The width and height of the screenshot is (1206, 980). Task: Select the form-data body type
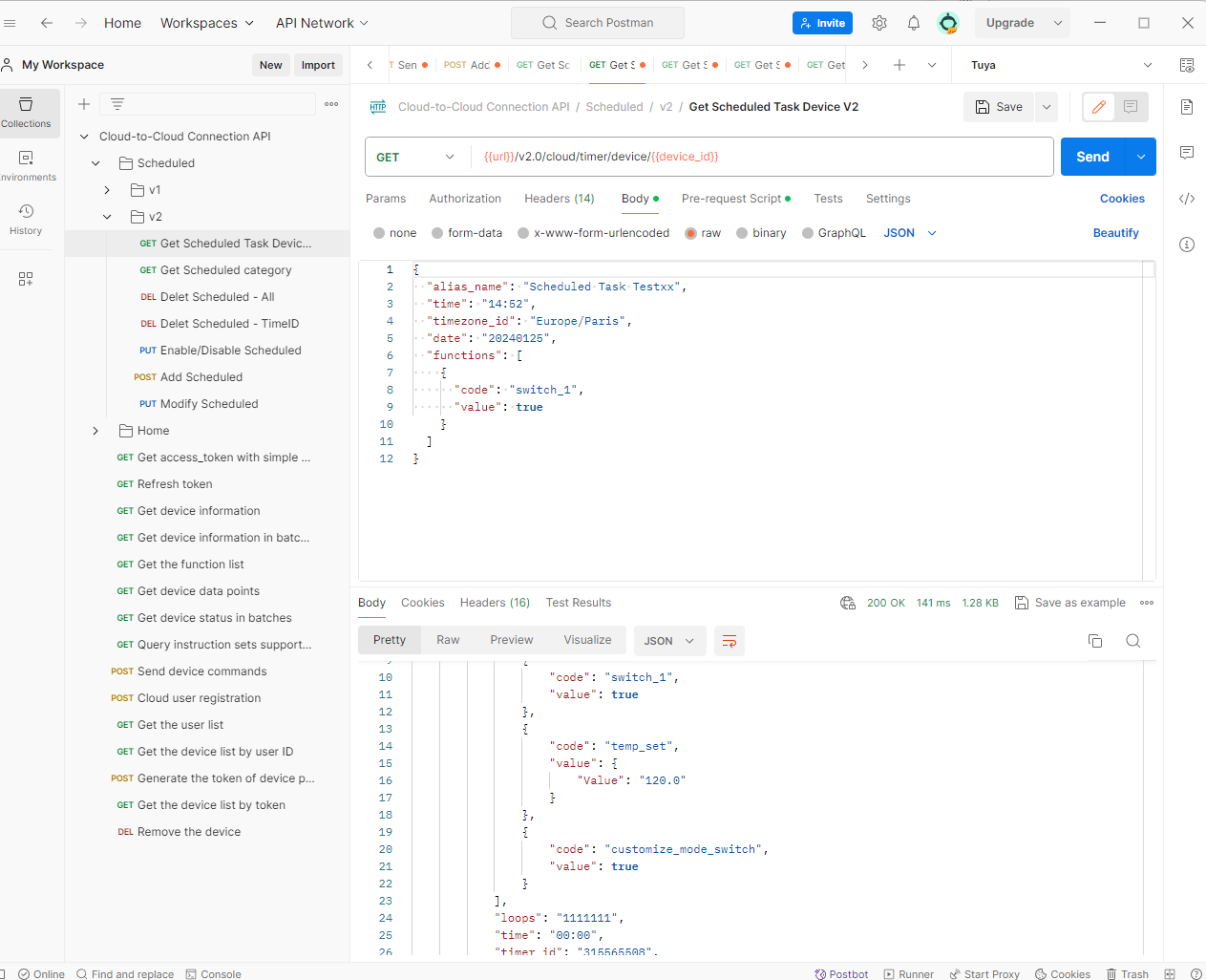[x=437, y=233]
